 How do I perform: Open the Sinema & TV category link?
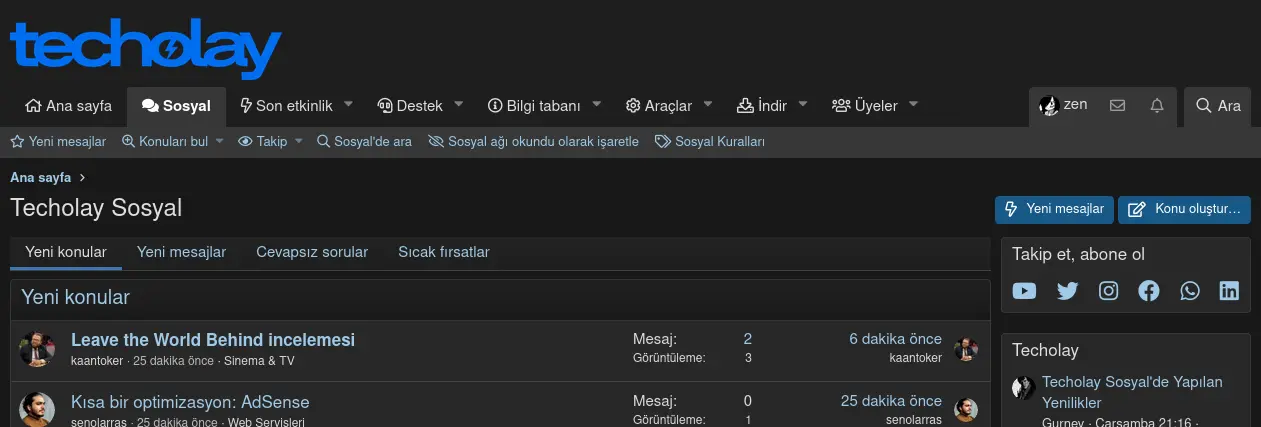[259, 360]
